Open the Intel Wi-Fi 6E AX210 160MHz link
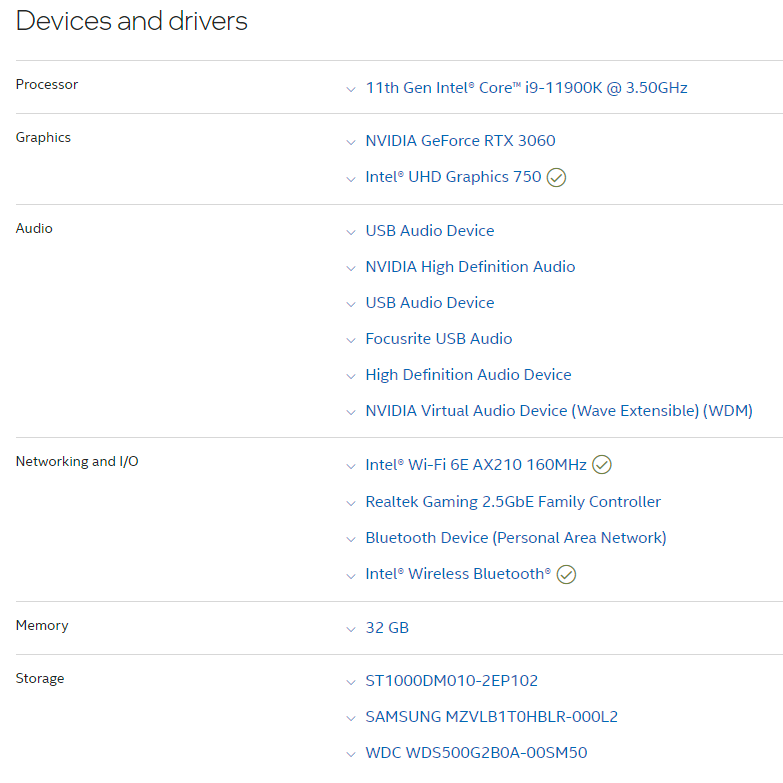Screen dimensions: 783x783 [x=476, y=464]
